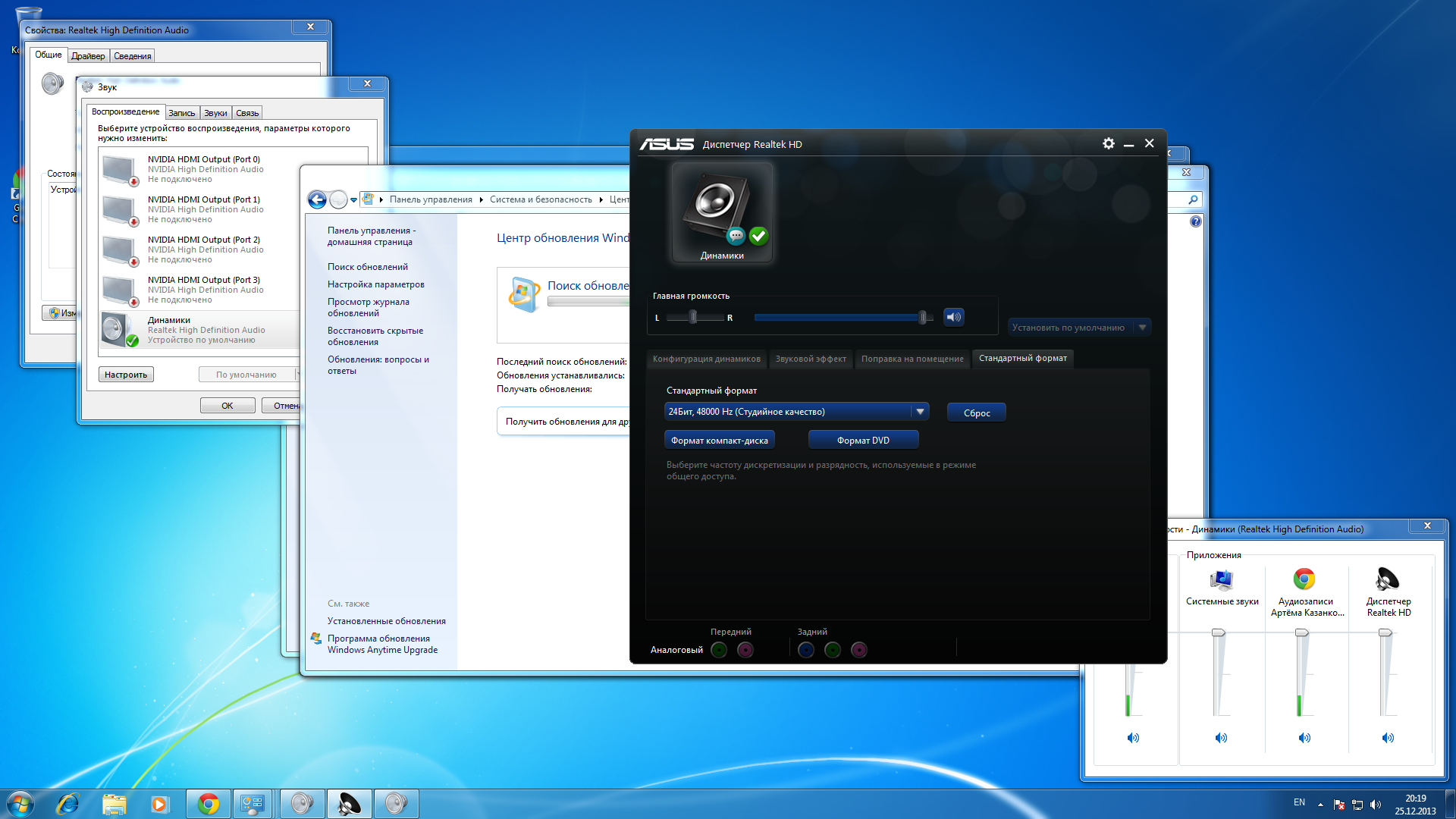Image resolution: width=1456 pixels, height=819 pixels.
Task: Click the volume icon in system tray
Action: [x=1376, y=805]
